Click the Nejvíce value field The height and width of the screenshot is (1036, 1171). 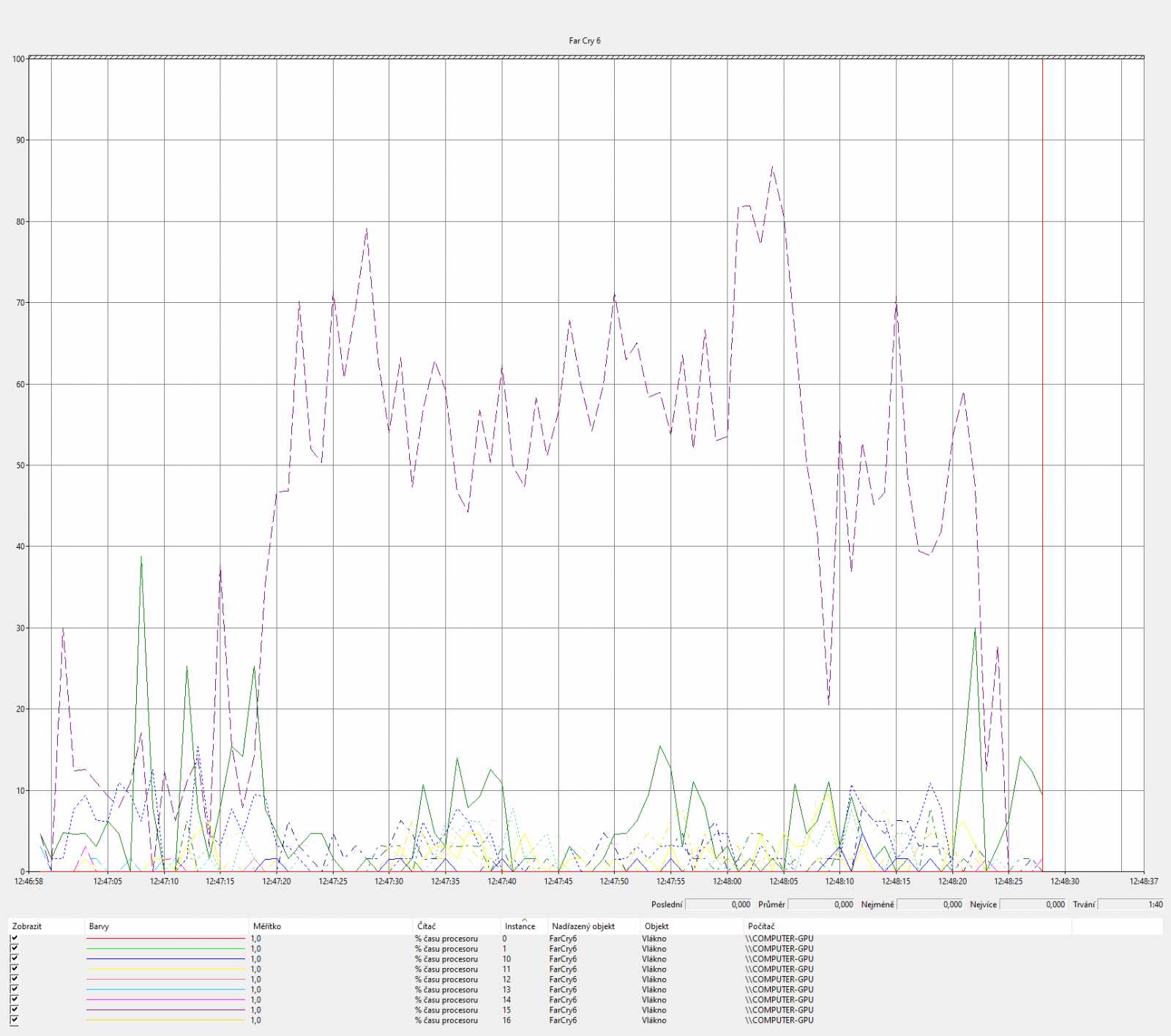[x=1033, y=904]
